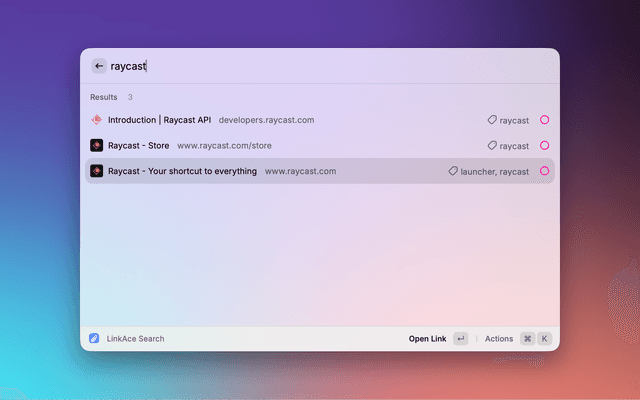
Task: Click the launcher, raycast tags text
Action: point(495,172)
